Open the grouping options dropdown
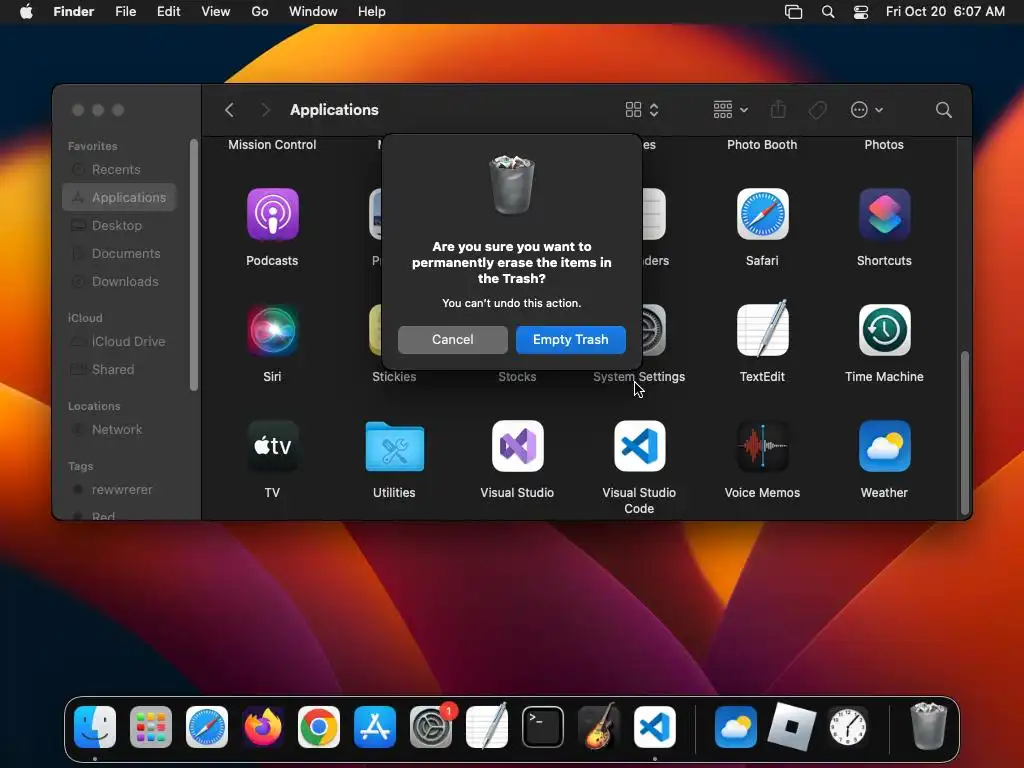 730,110
